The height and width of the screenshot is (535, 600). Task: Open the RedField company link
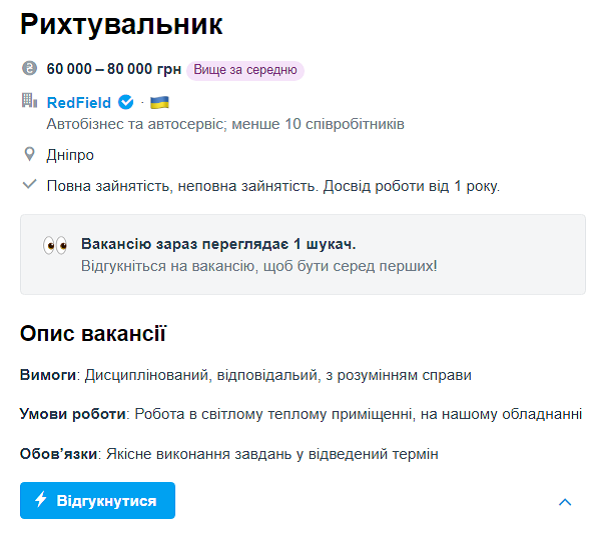coord(79,102)
